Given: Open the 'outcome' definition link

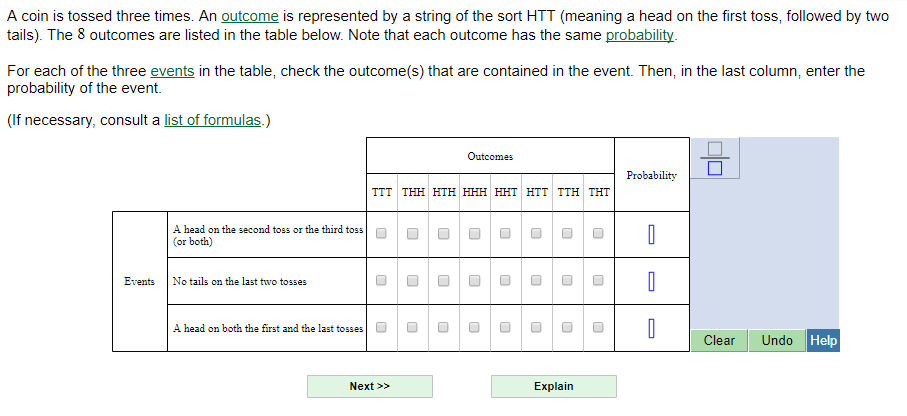Looking at the screenshot, I should pyautogui.click(x=249, y=17).
